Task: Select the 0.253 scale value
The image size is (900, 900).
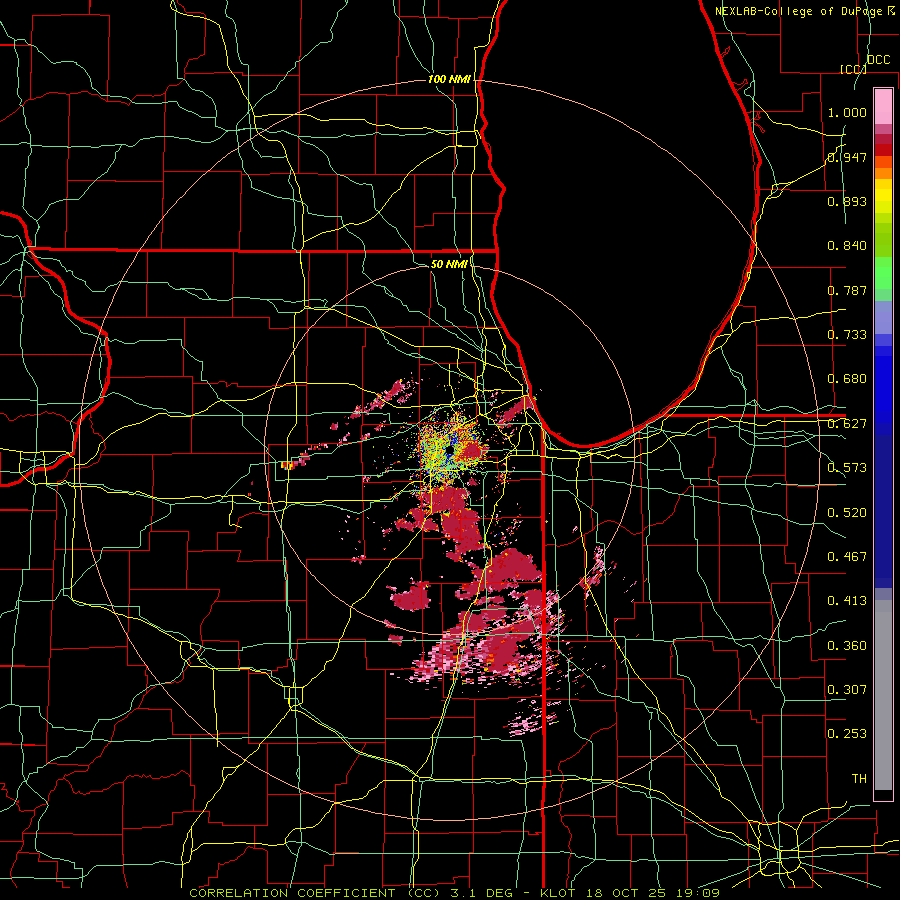Action: pos(847,734)
